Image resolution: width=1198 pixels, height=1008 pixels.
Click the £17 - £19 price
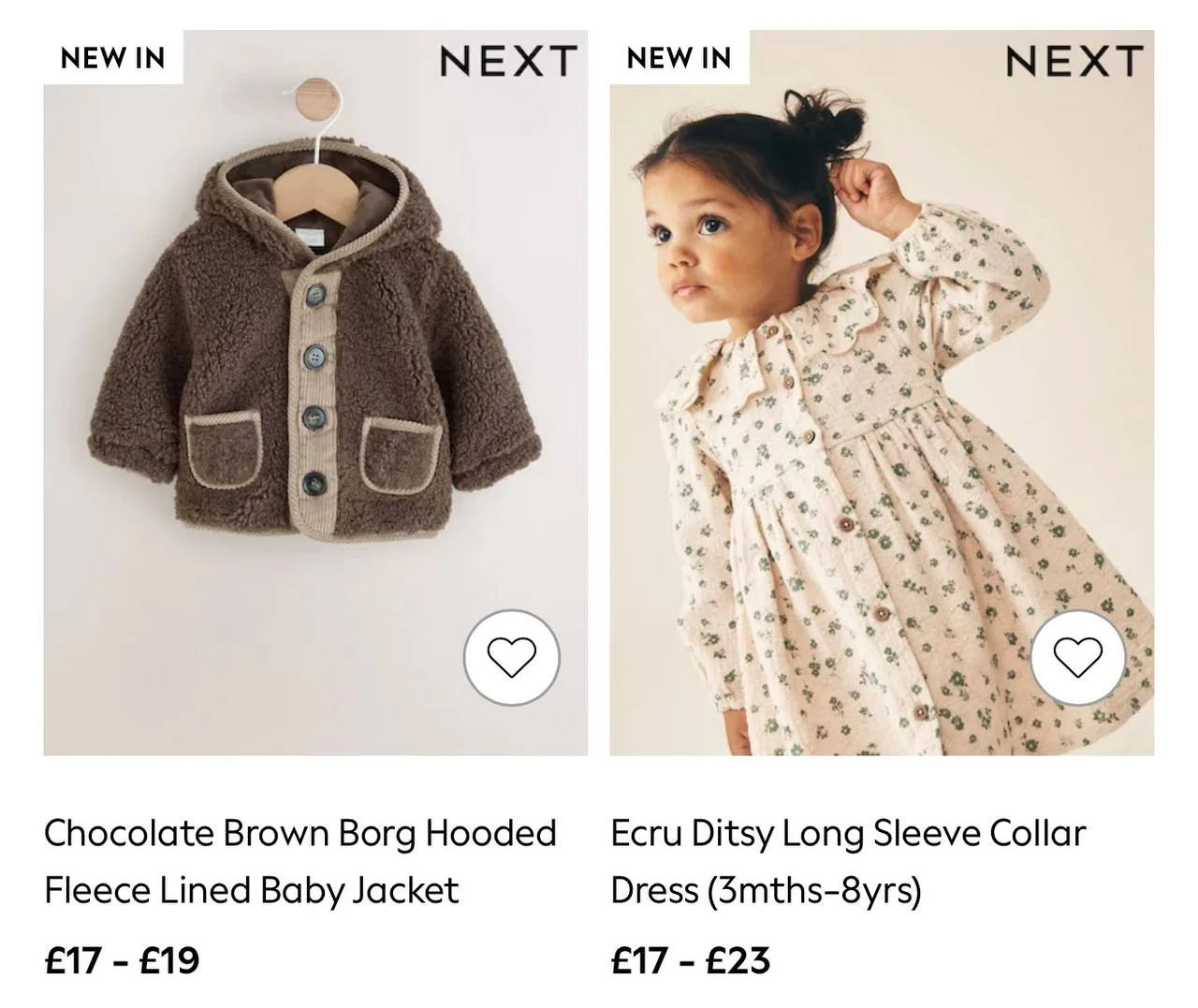click(x=122, y=960)
